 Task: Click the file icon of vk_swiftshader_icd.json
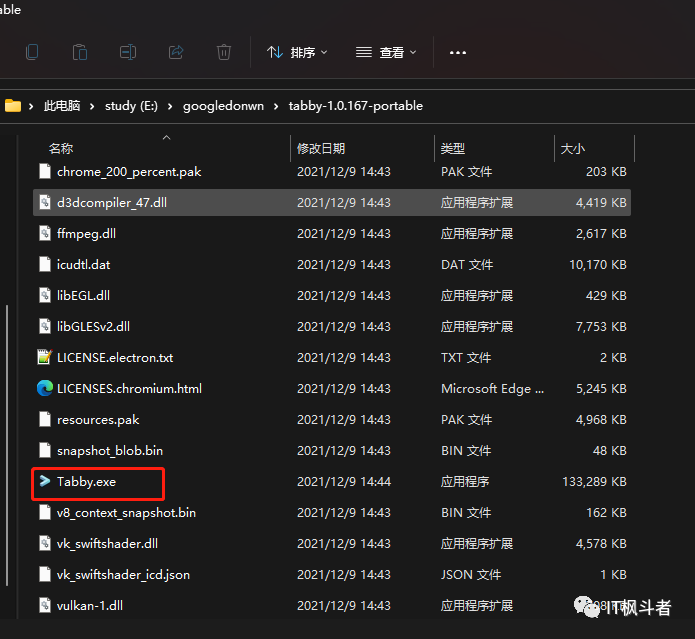[45, 574]
